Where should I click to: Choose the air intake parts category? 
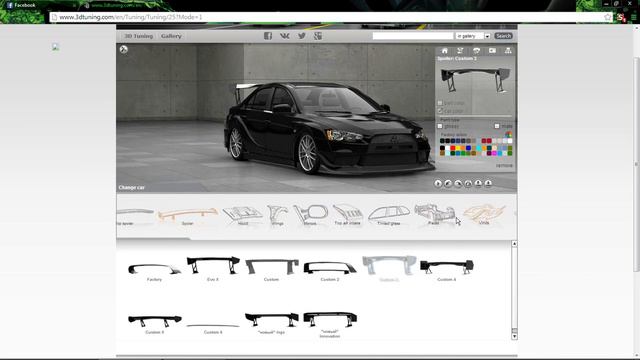(347, 216)
